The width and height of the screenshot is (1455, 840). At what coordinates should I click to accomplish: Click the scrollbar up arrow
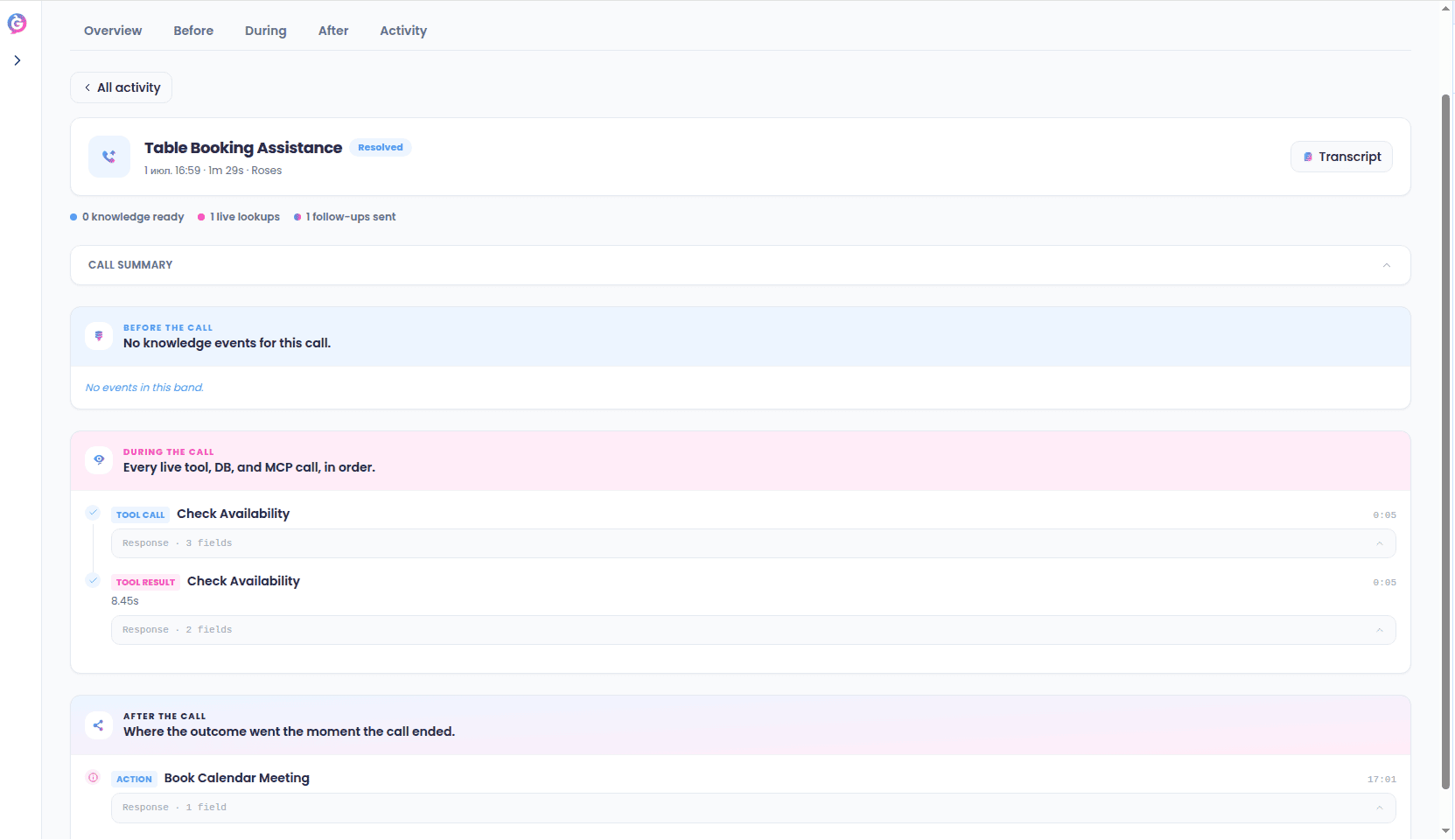click(x=1446, y=8)
